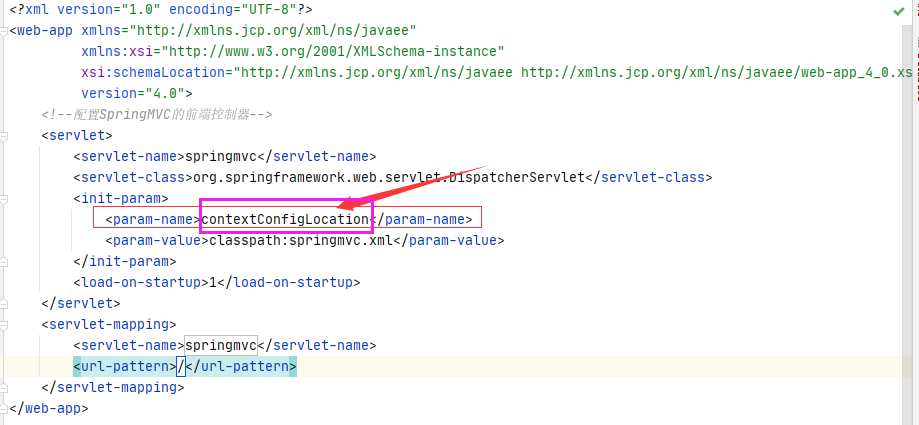Click fold marker at closing servlet-mapping tag
The width and height of the screenshot is (919, 425).
4,388
